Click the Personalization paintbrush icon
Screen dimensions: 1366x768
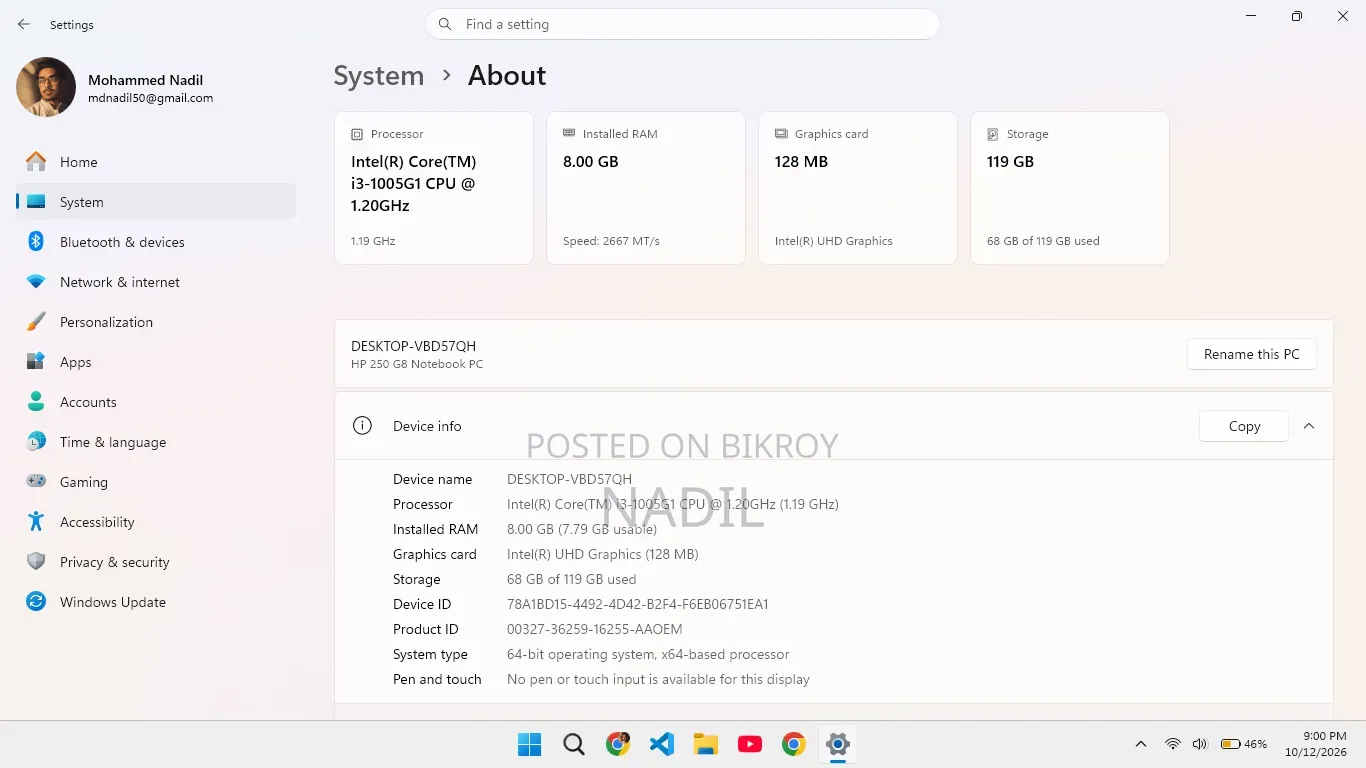pyautogui.click(x=36, y=322)
